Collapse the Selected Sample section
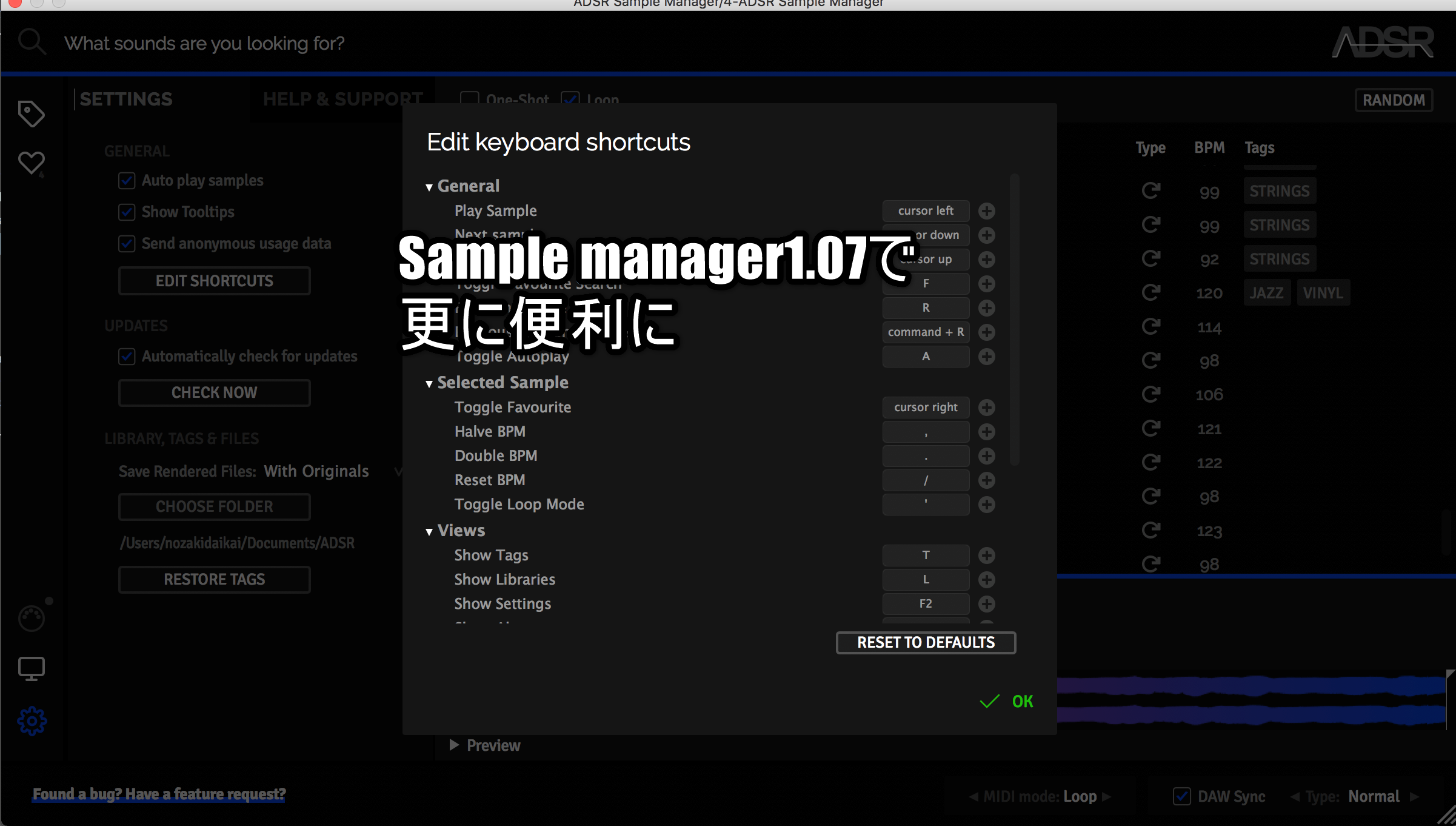 [x=429, y=384]
